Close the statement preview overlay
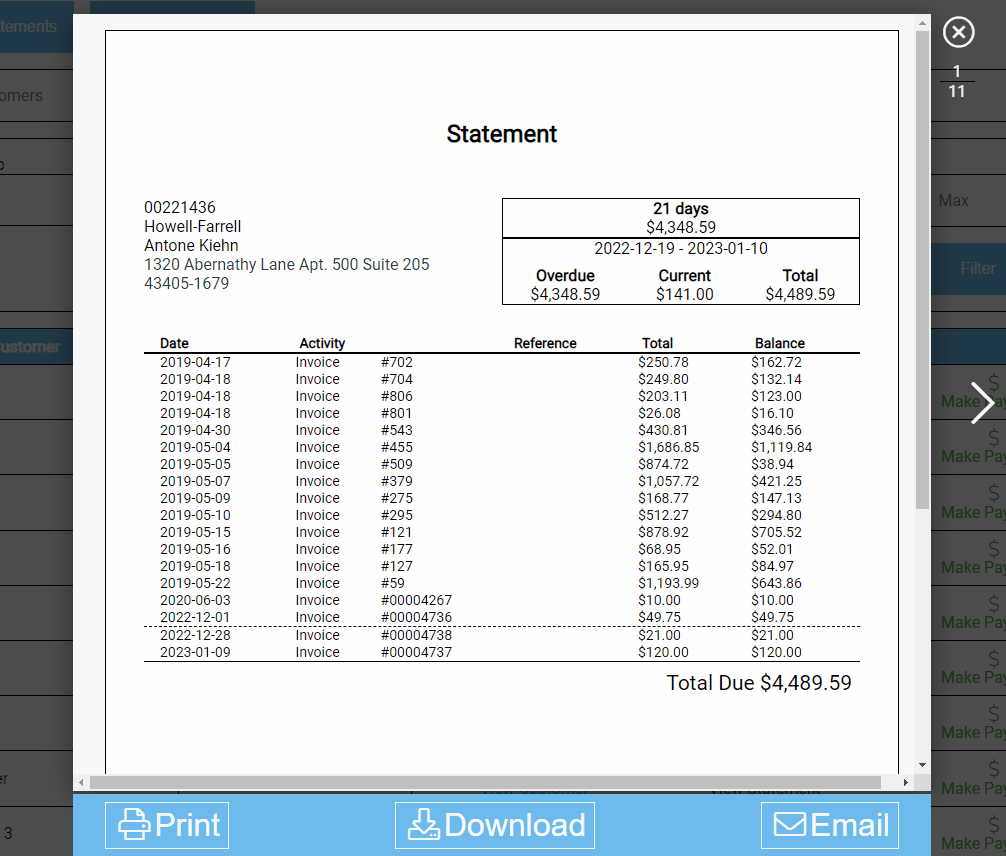The image size is (1006, 856). click(x=959, y=32)
